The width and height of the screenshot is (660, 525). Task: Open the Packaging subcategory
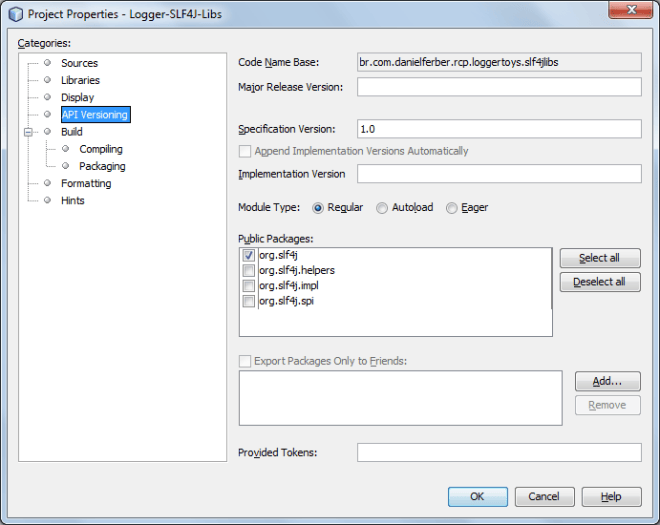[x=102, y=166]
